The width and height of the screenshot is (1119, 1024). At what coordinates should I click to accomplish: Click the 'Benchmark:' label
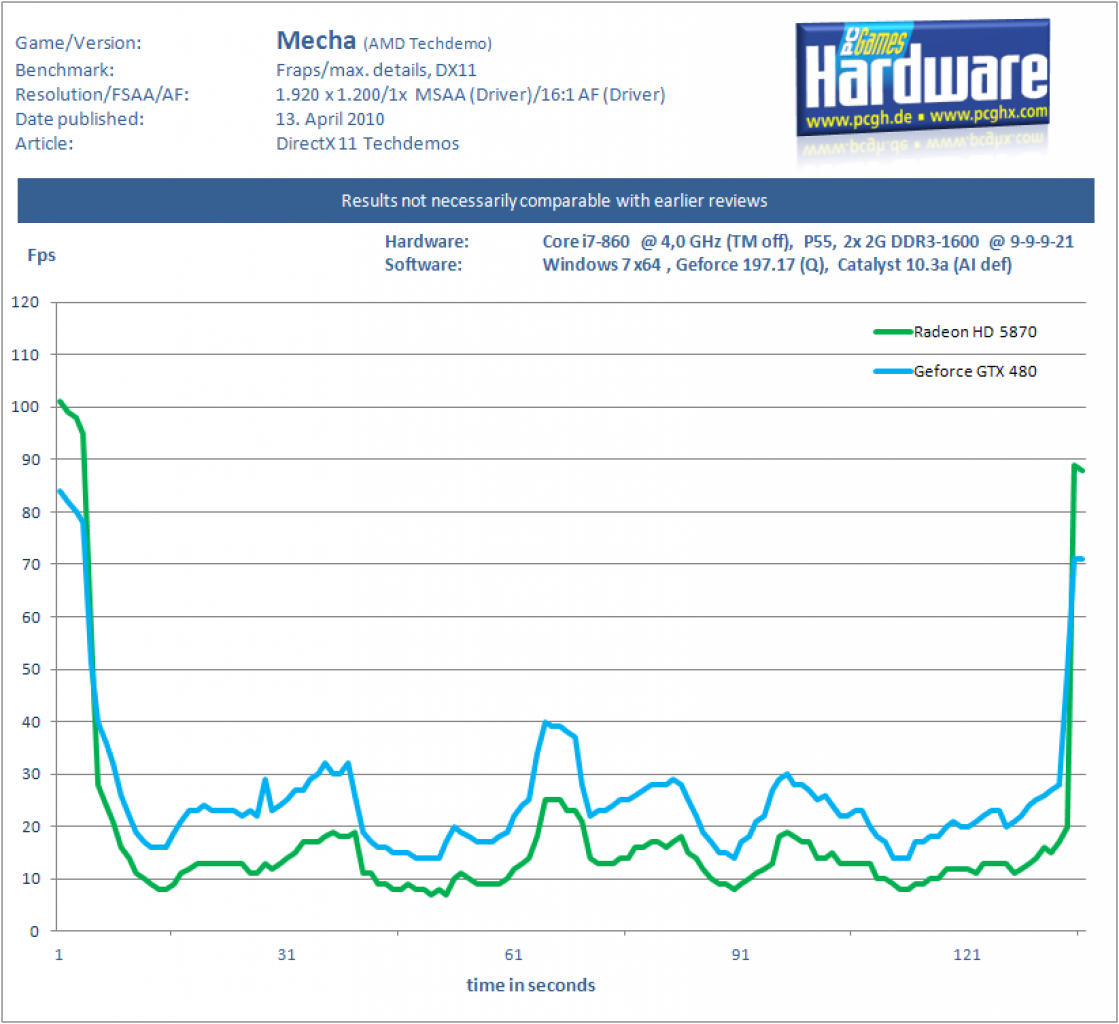[x=64, y=70]
